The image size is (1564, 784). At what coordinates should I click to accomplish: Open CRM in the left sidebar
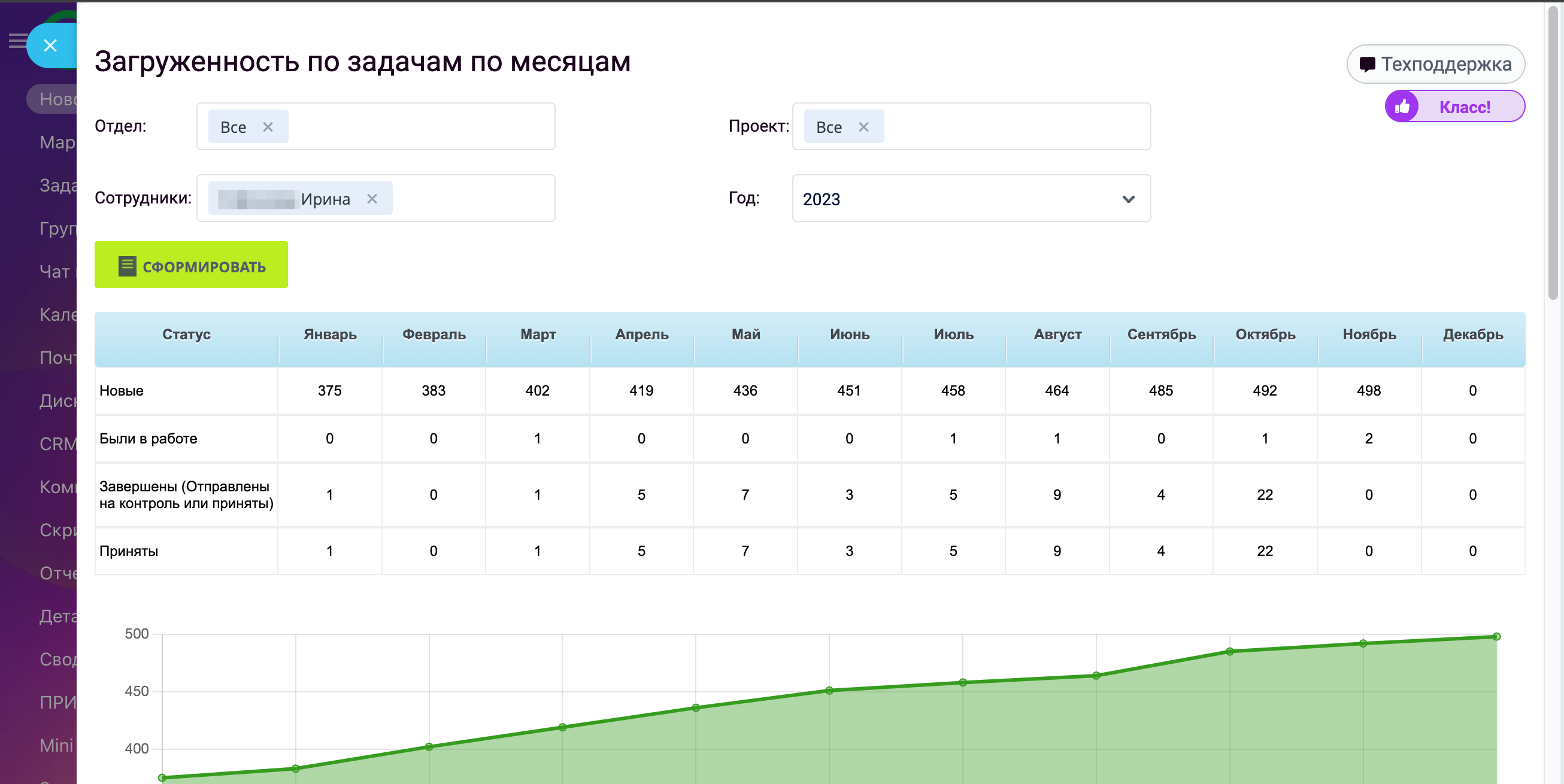(x=57, y=443)
